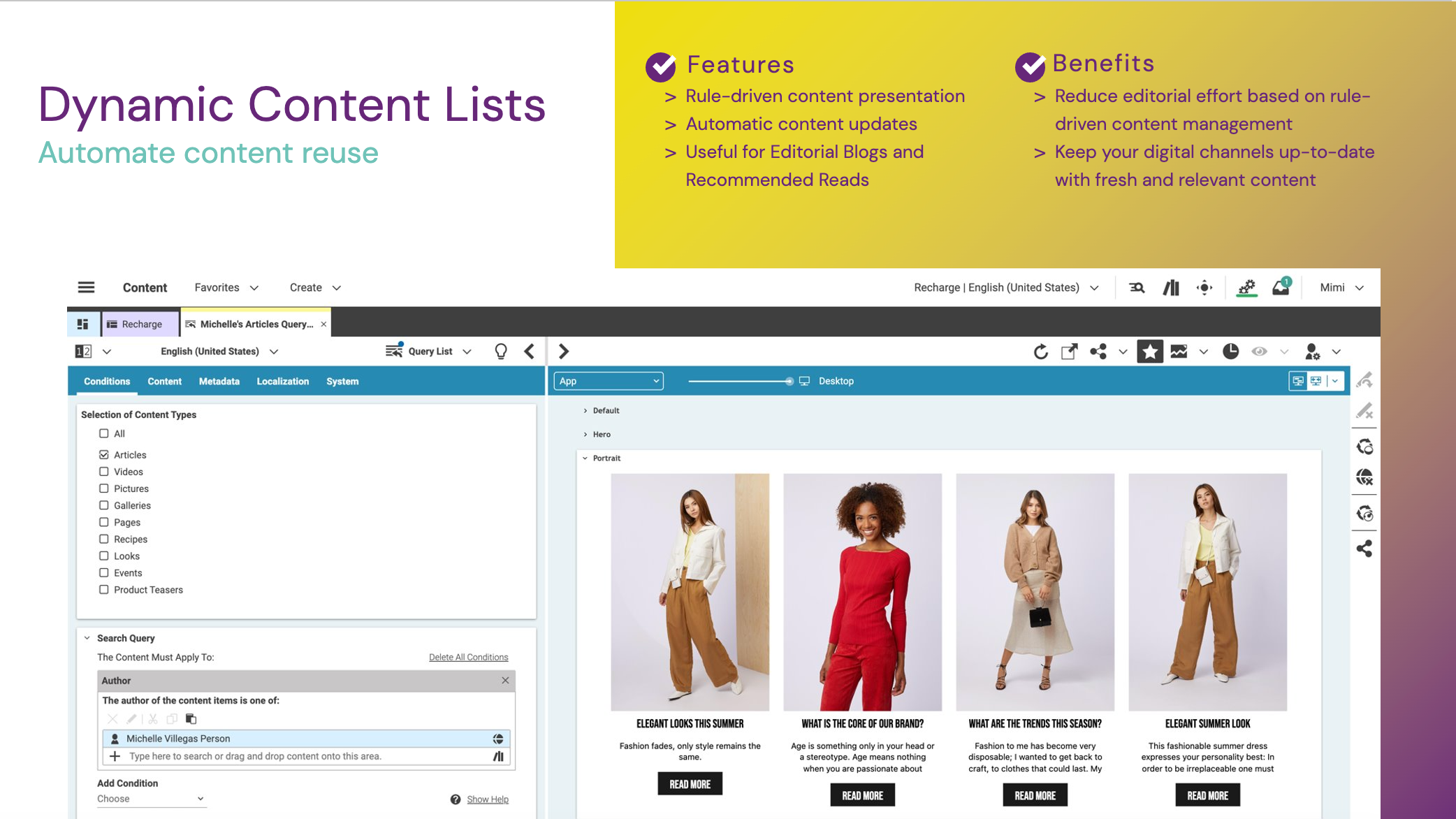This screenshot has width=1456, height=819.
Task: Select the hamburger menu icon
Action: [x=86, y=287]
